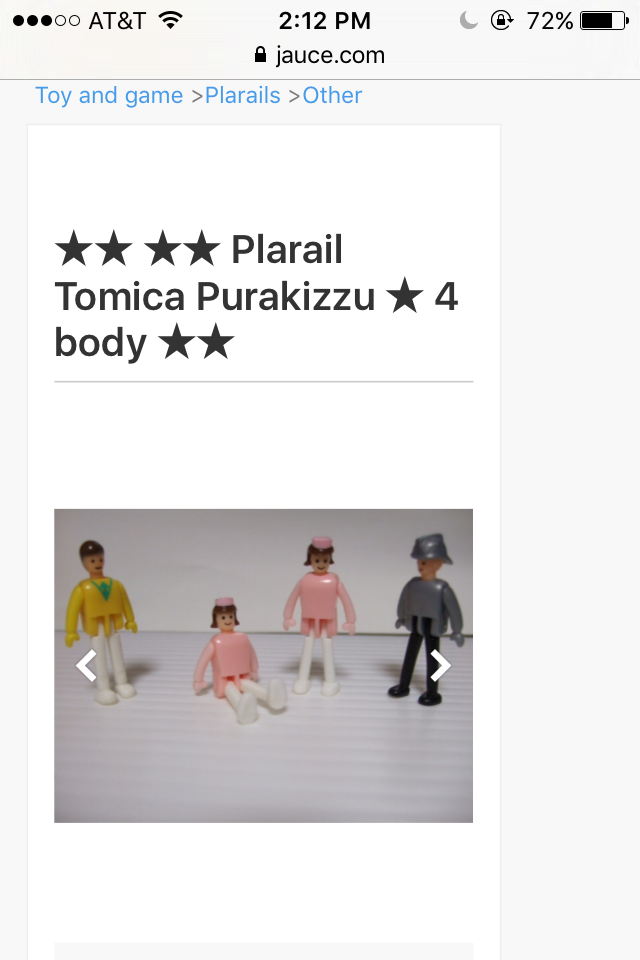Tap the jauce.com address bar
This screenshot has height=960, width=640.
point(320,55)
